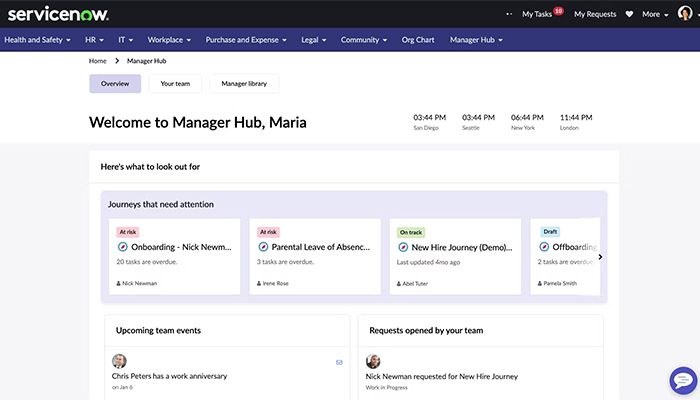Click 'Requests opened by your team' heading
Image resolution: width=700 pixels, height=400 pixels.
pyautogui.click(x=426, y=330)
